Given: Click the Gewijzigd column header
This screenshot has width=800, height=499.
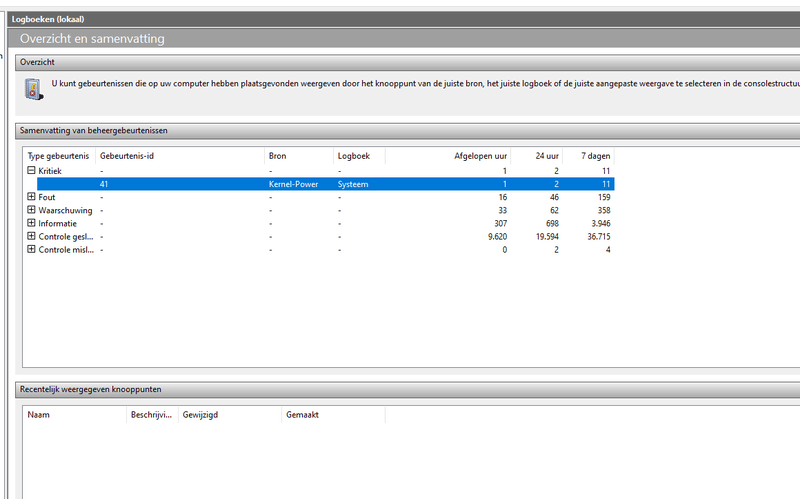Looking at the screenshot, I should [x=230, y=415].
